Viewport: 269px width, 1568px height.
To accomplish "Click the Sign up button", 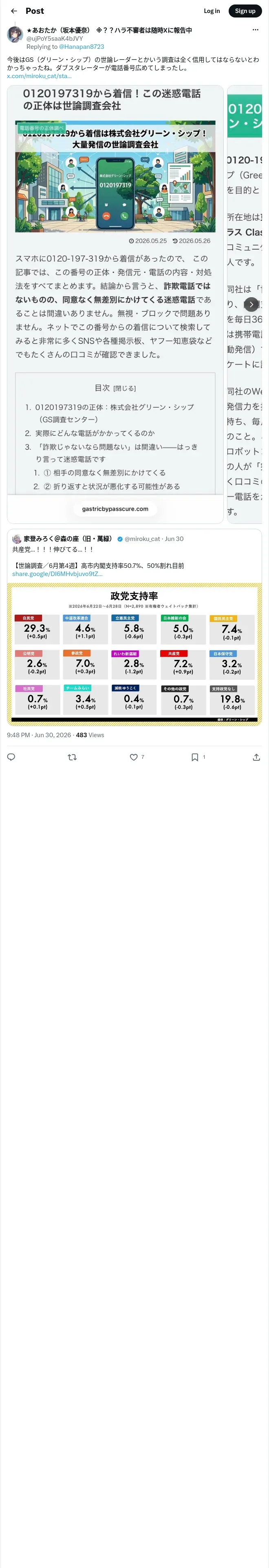I will point(245,11).
